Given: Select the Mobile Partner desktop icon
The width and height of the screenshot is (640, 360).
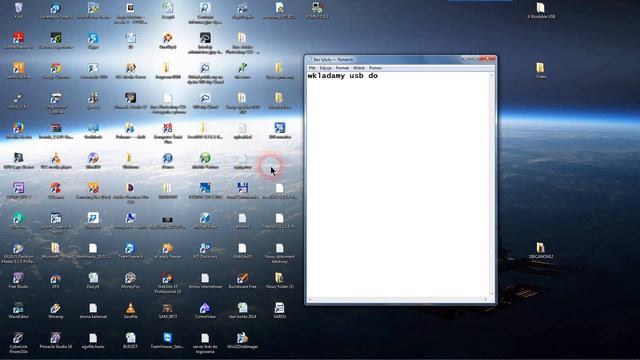Looking at the screenshot, I should (x=205, y=160).
